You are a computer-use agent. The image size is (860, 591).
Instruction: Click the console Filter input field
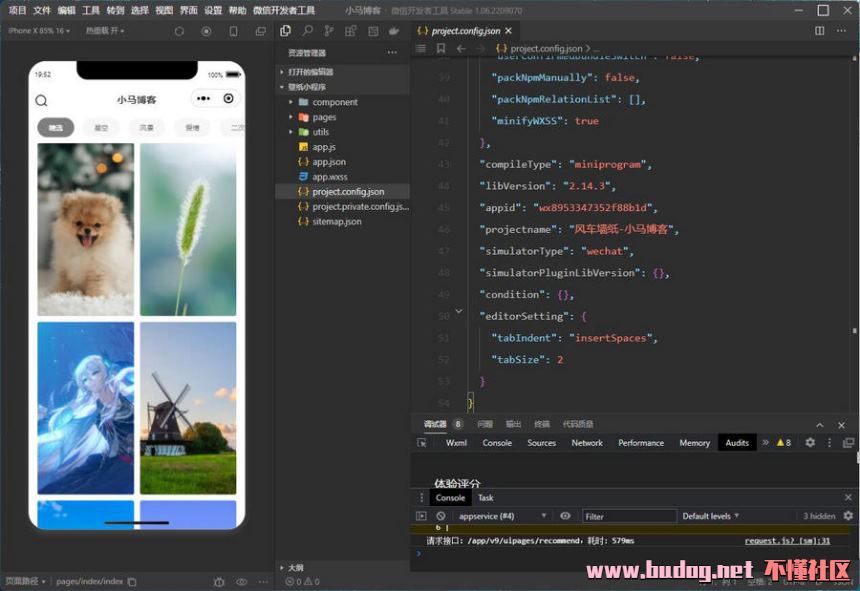coord(629,516)
